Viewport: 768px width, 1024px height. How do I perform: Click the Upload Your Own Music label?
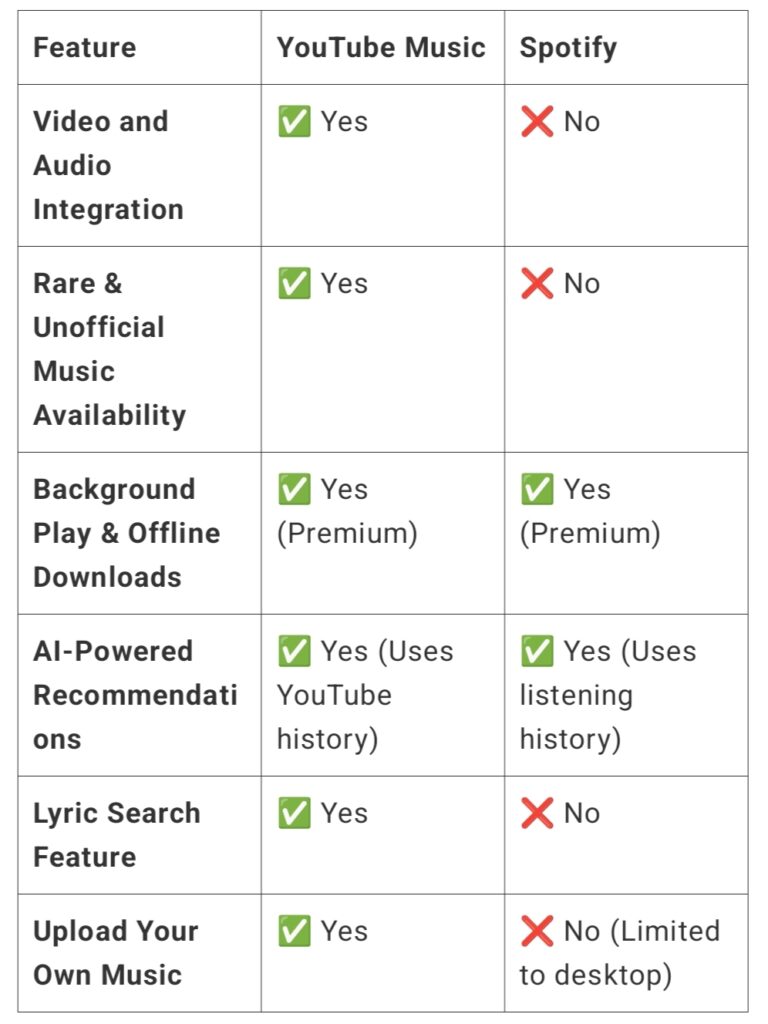[116, 953]
